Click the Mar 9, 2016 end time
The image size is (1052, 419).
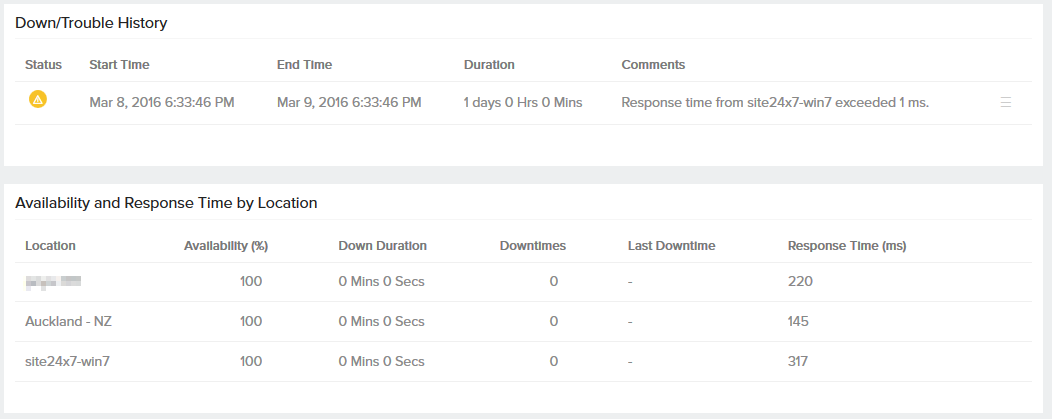349,102
